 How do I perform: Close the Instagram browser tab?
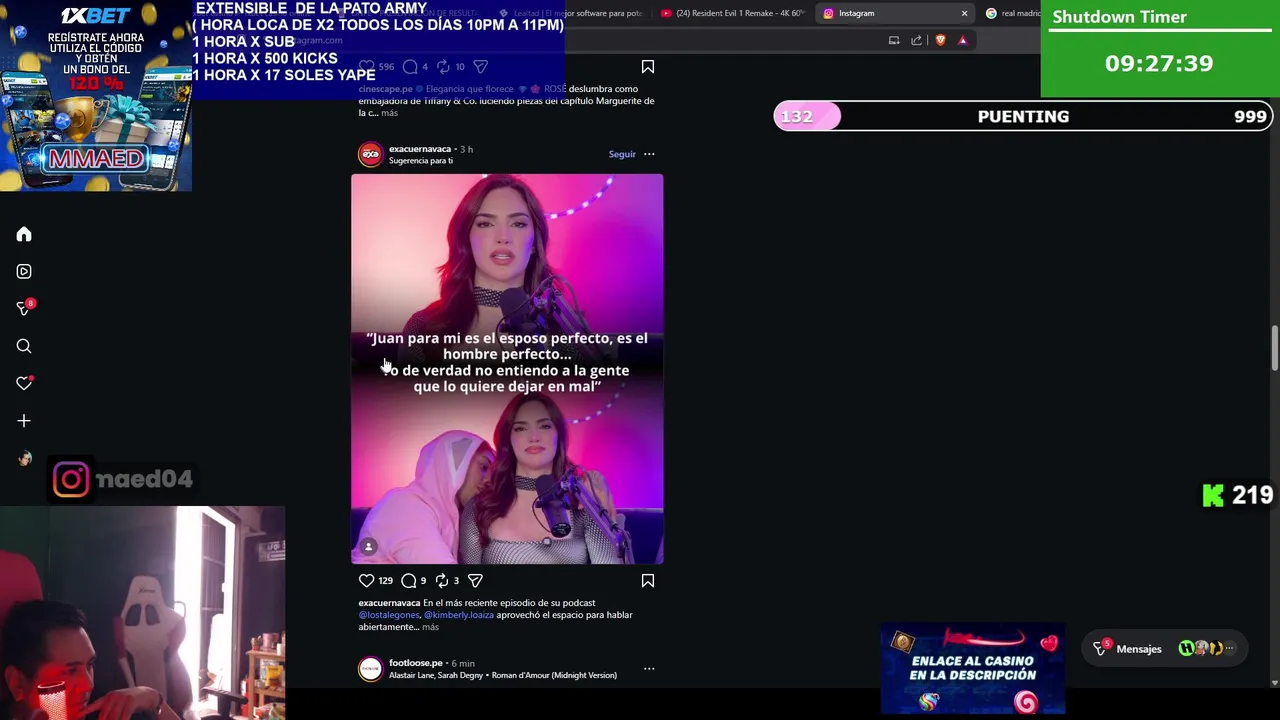(x=964, y=13)
